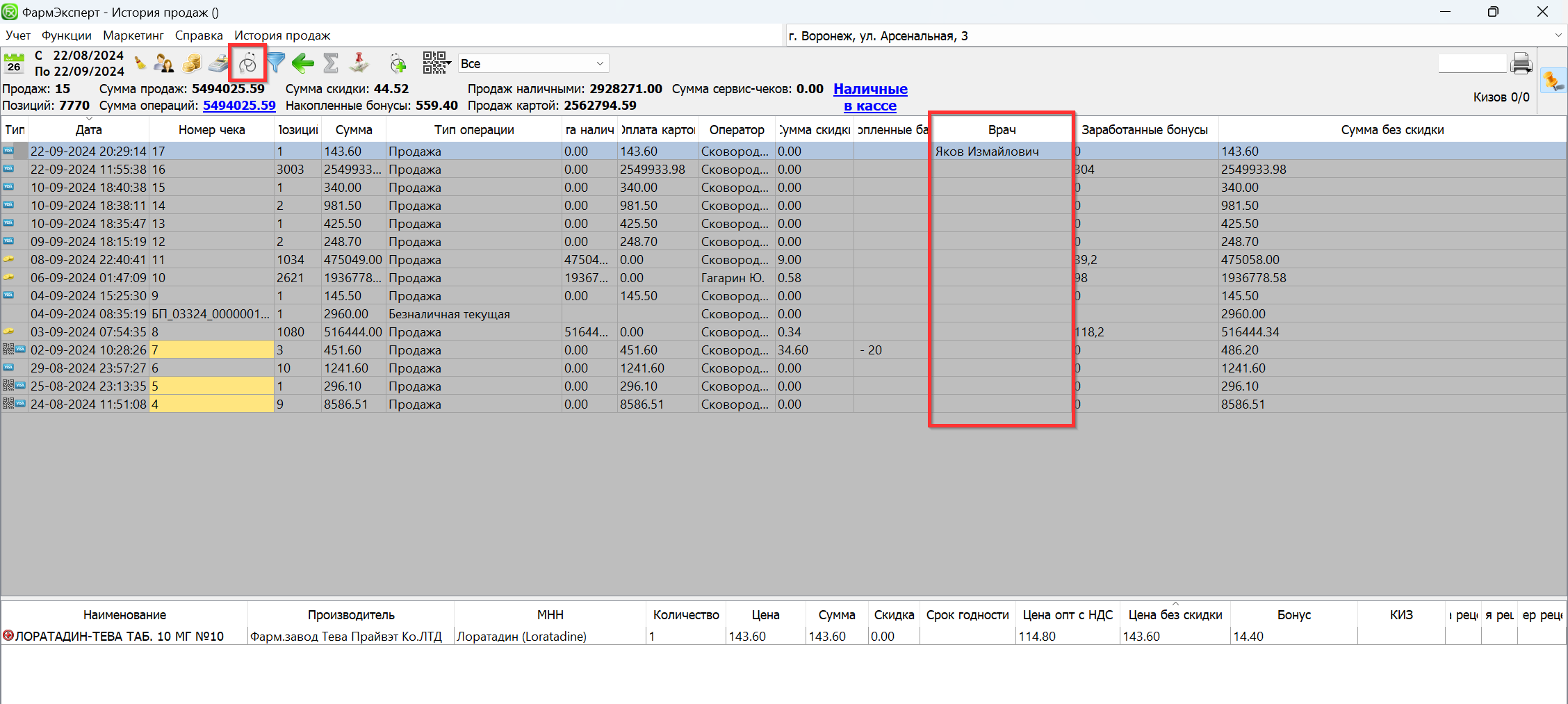1568x704 pixels.
Task: Click the gold coins icon
Action: tap(192, 63)
